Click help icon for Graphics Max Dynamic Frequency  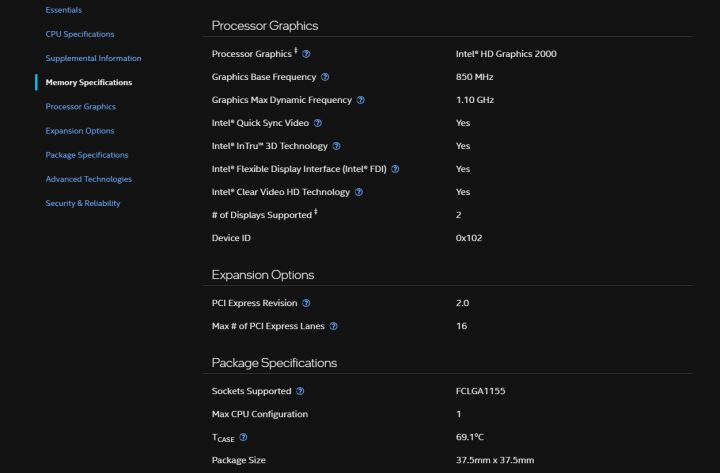361,100
